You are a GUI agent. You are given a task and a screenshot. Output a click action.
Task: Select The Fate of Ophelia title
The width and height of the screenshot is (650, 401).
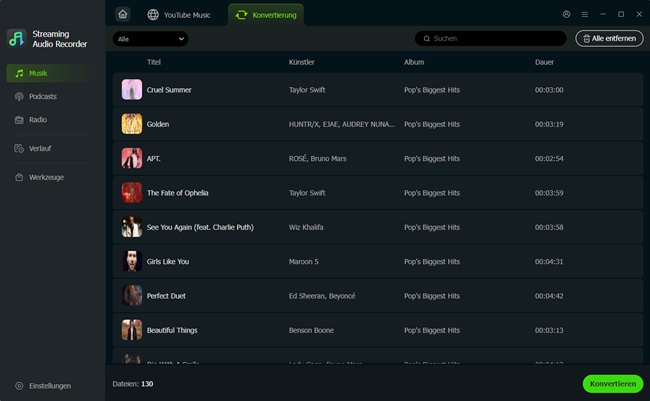(x=177, y=193)
